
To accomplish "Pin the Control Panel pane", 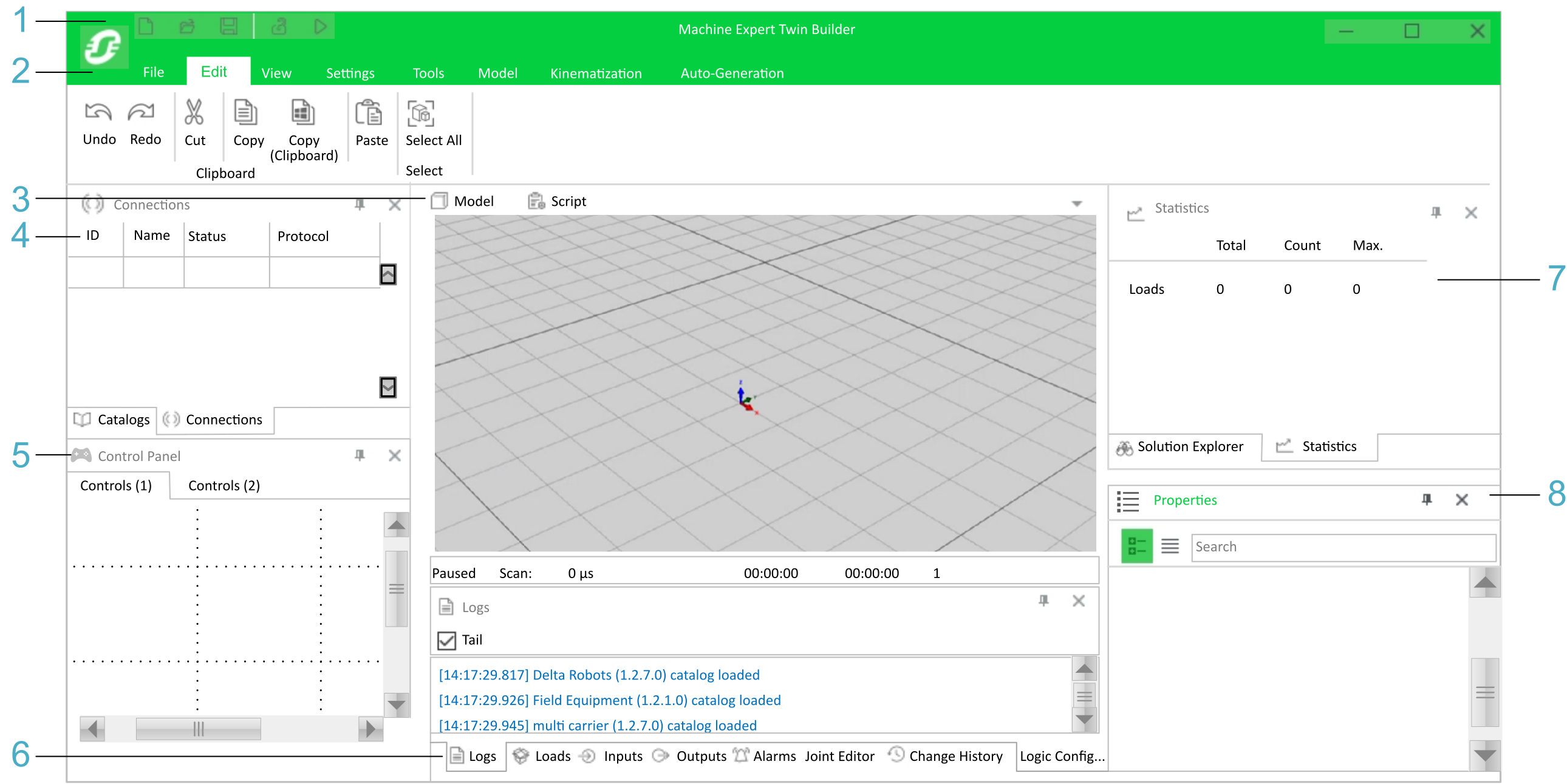I will click(x=360, y=455).
